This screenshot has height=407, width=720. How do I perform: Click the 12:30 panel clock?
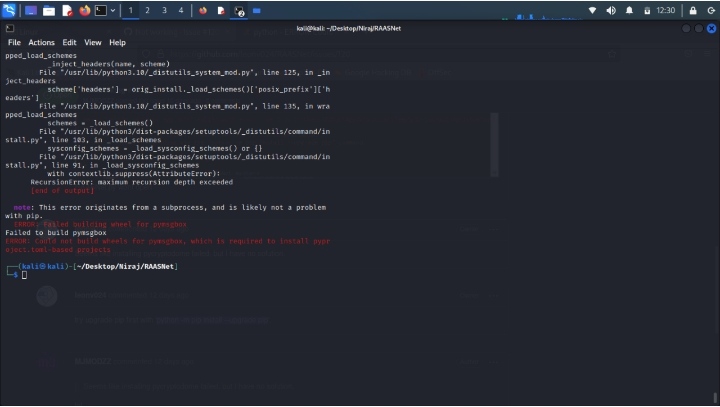click(665, 10)
